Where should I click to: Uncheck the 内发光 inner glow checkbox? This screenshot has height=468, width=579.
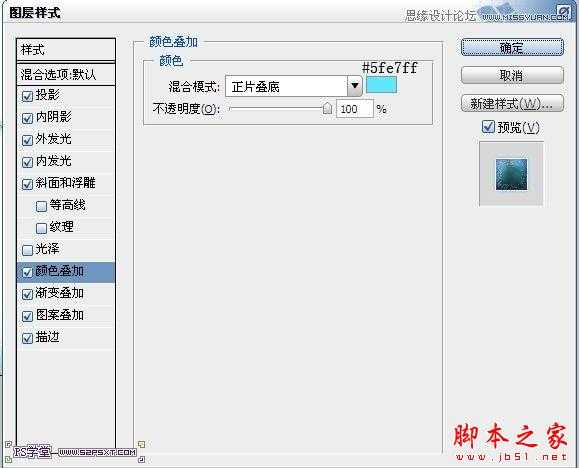click(x=27, y=162)
